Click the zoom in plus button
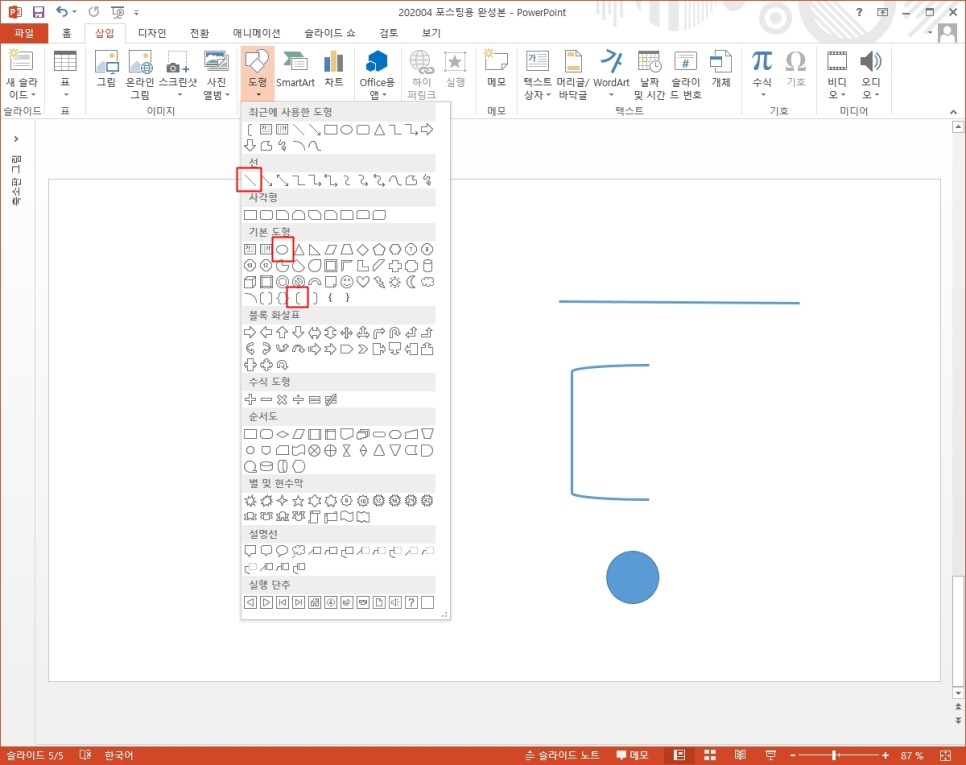This screenshot has height=765, width=966. (x=885, y=755)
